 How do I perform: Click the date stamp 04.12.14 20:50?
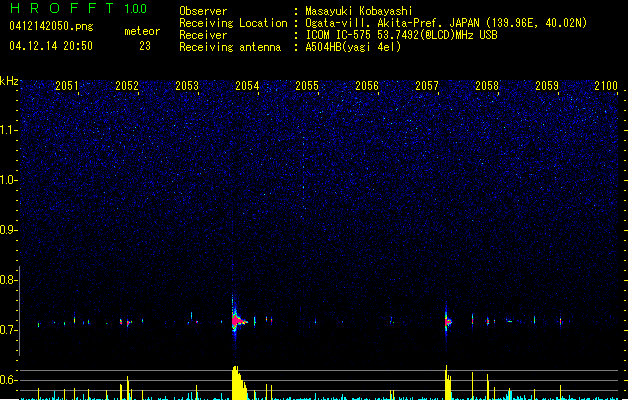(51, 46)
